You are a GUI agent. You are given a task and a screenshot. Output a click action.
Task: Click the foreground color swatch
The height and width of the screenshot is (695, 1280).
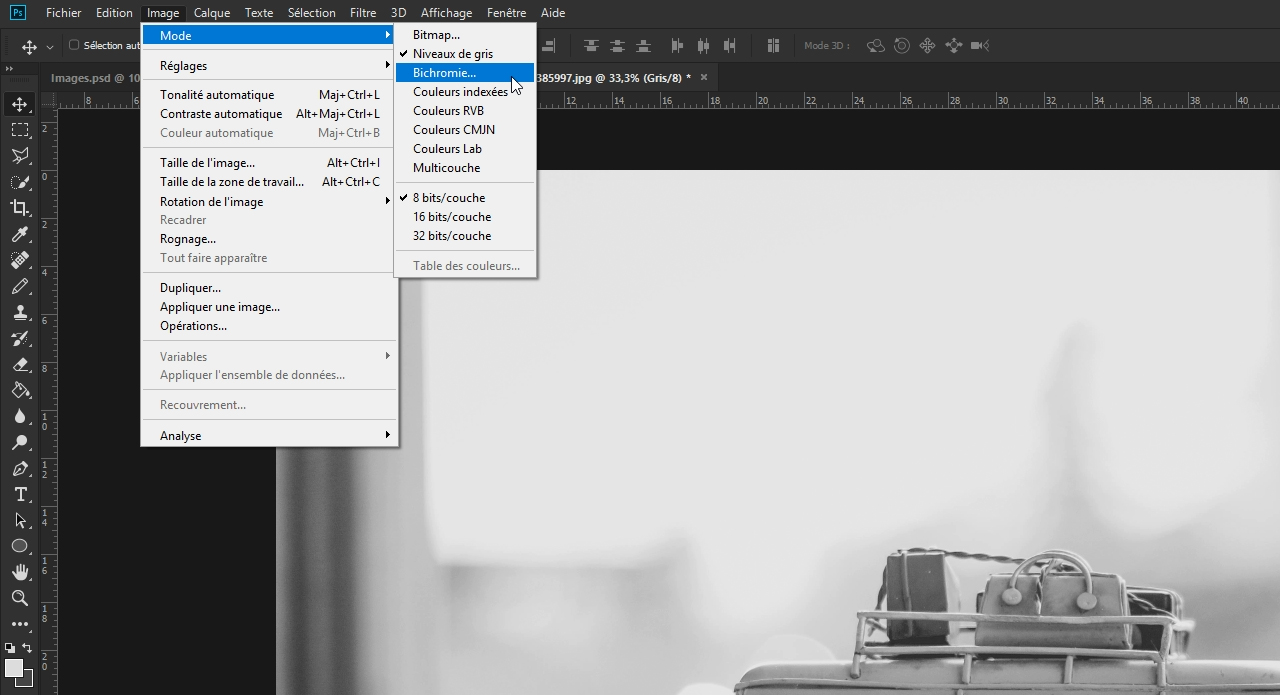pyautogui.click(x=14, y=667)
